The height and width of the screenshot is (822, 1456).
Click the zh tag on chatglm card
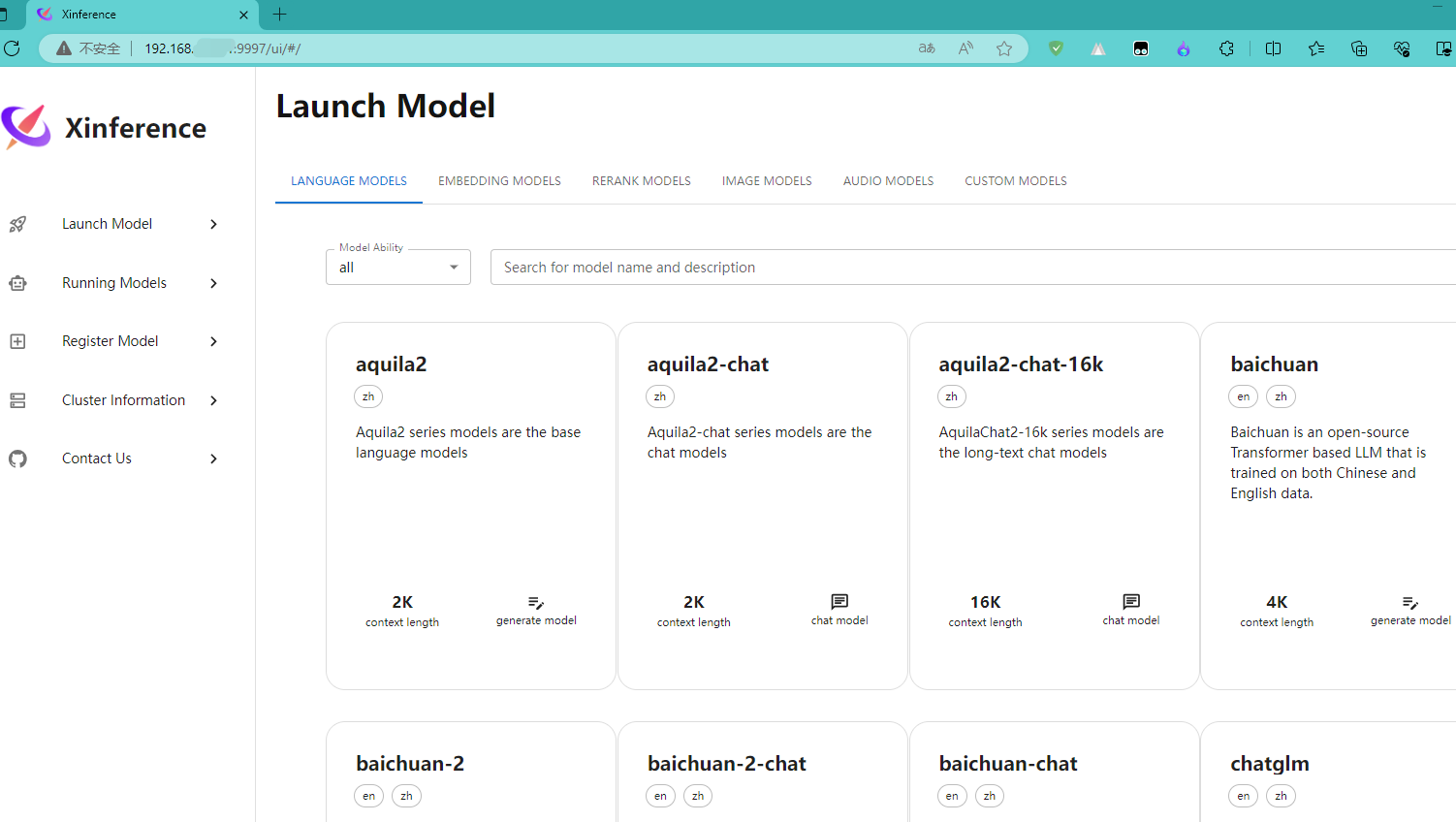click(1282, 796)
